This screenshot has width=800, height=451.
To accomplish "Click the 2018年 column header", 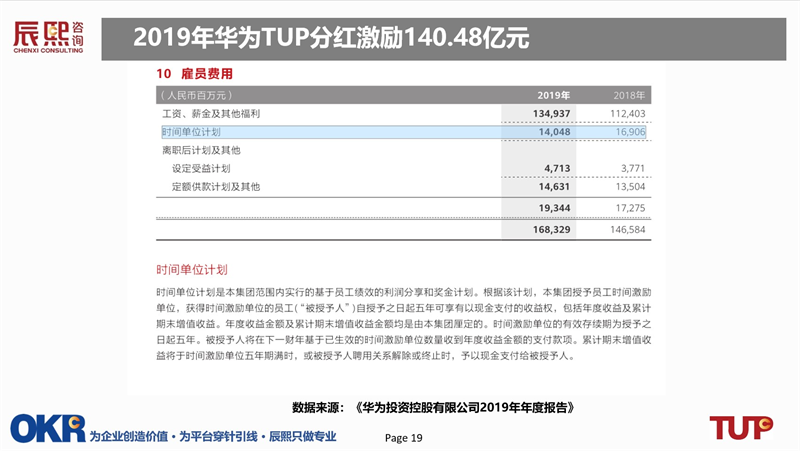I will coord(629,95).
